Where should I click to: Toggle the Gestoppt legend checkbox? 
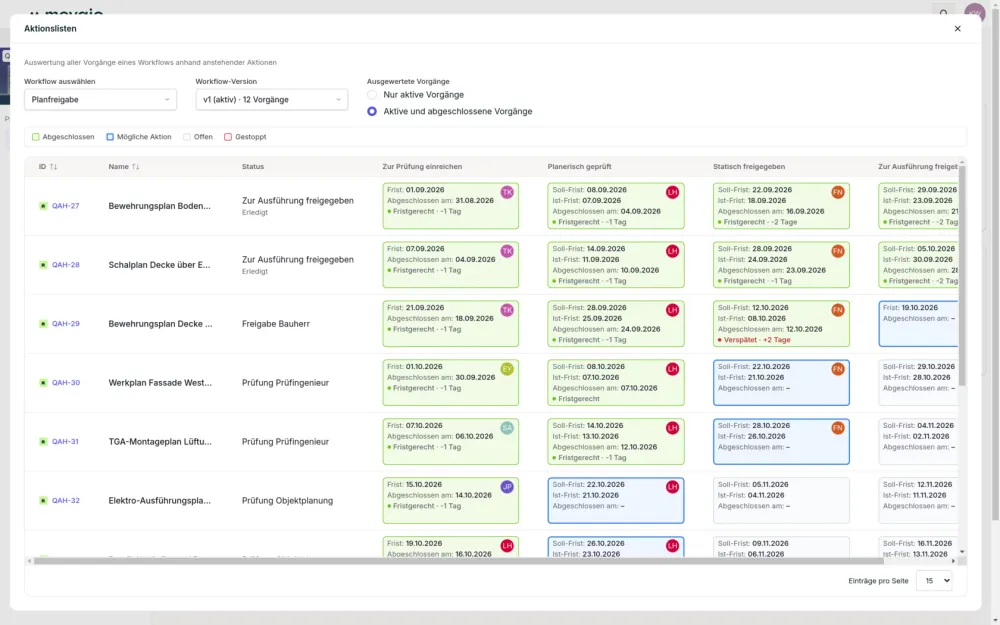(228, 136)
